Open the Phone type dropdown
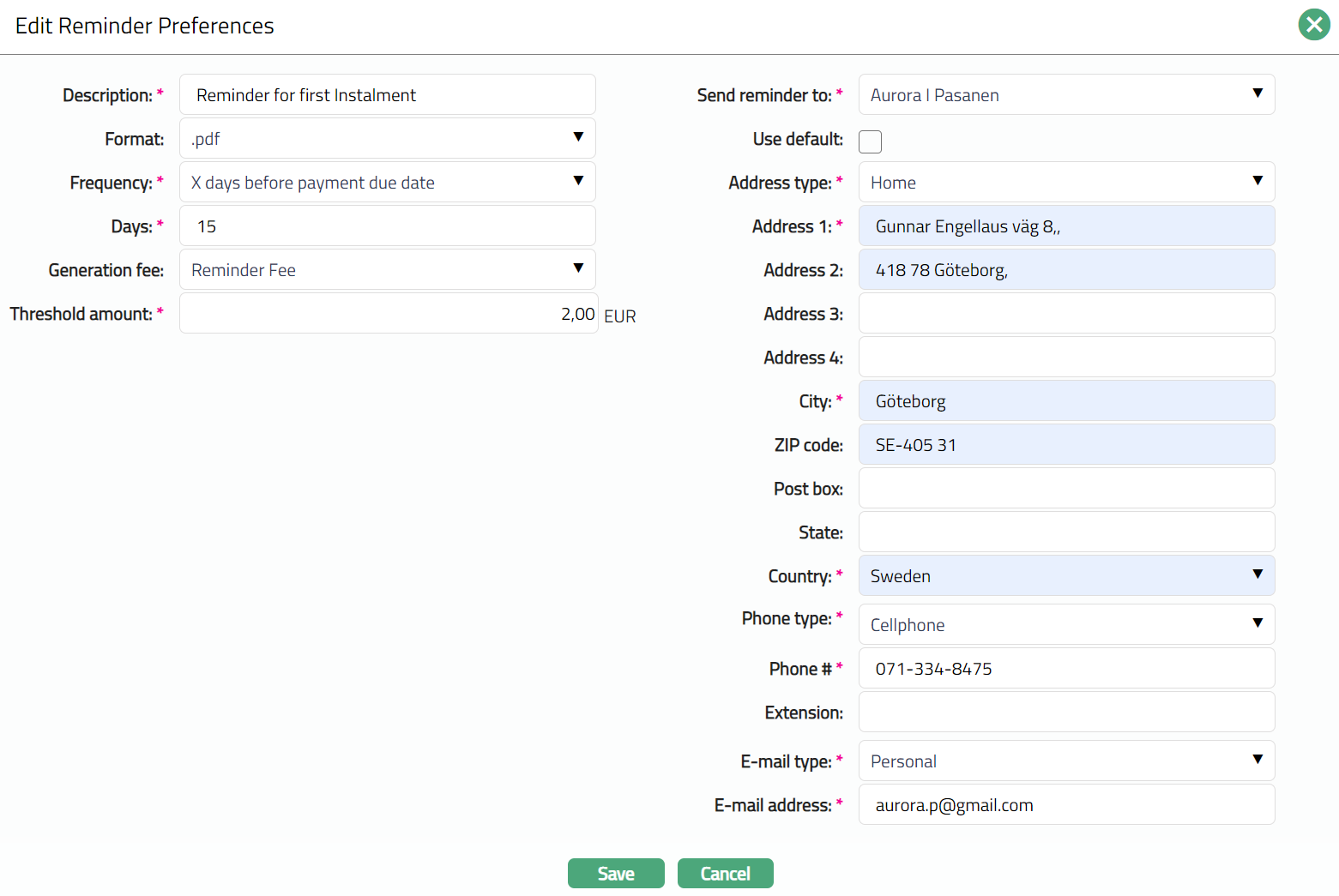1339x896 pixels. click(x=1065, y=625)
